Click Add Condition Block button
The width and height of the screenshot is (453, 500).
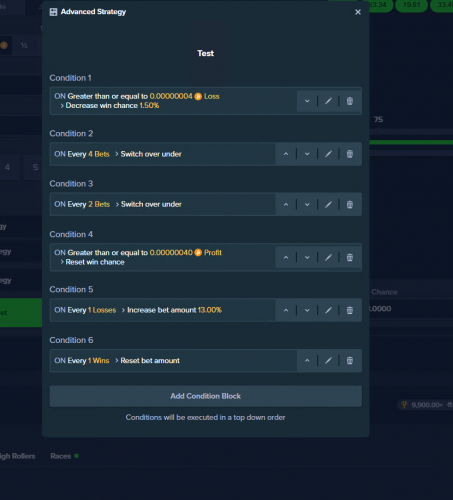(206, 396)
